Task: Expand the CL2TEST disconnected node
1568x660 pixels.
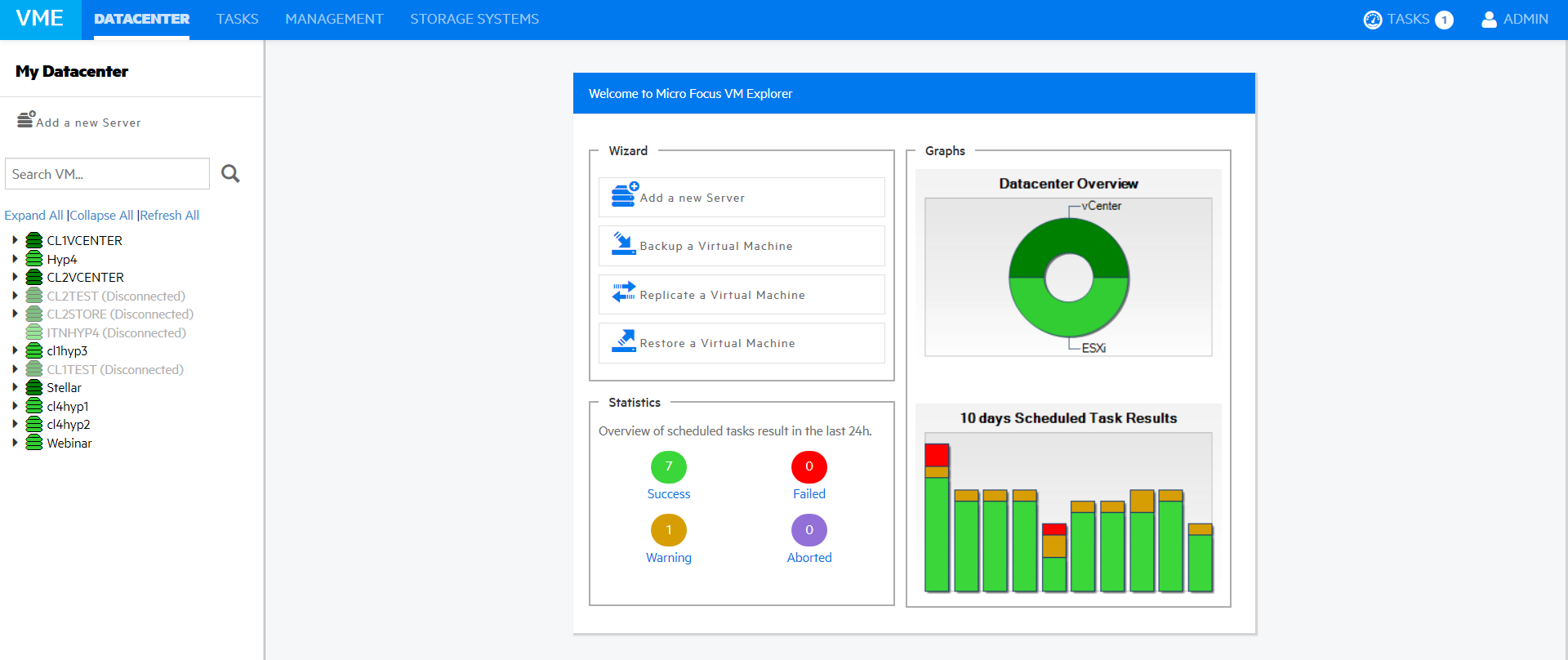Action: pyautogui.click(x=15, y=296)
